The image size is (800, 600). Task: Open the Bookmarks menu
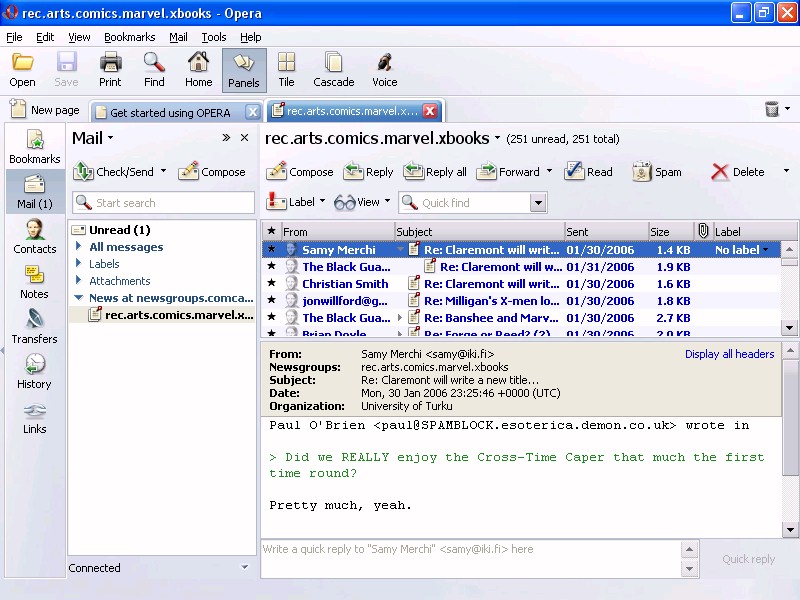click(x=129, y=37)
